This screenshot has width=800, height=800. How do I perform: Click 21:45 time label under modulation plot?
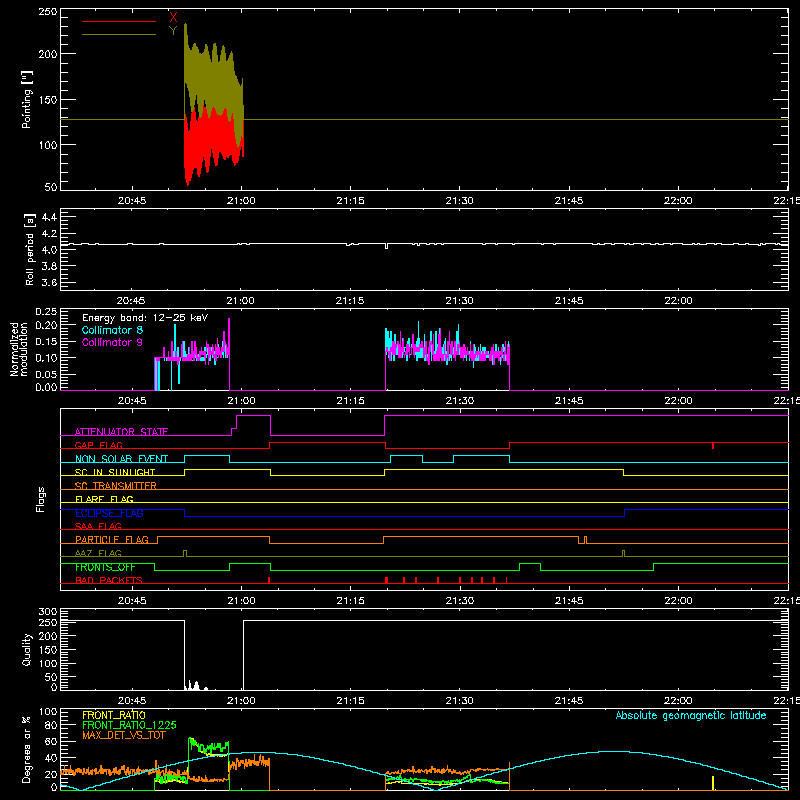point(569,401)
